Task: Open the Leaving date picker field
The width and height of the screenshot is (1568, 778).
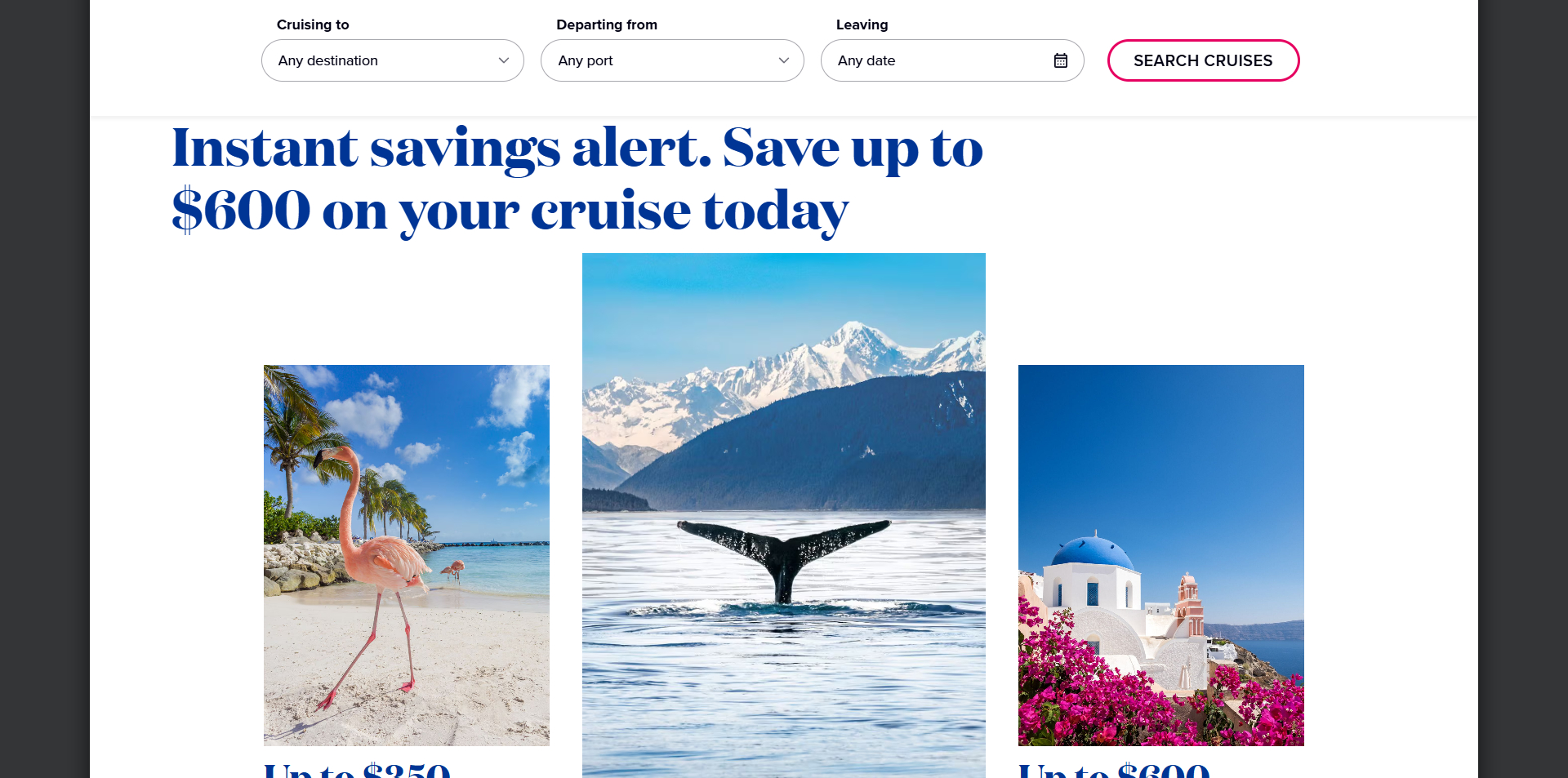Action: pyautogui.click(x=952, y=60)
